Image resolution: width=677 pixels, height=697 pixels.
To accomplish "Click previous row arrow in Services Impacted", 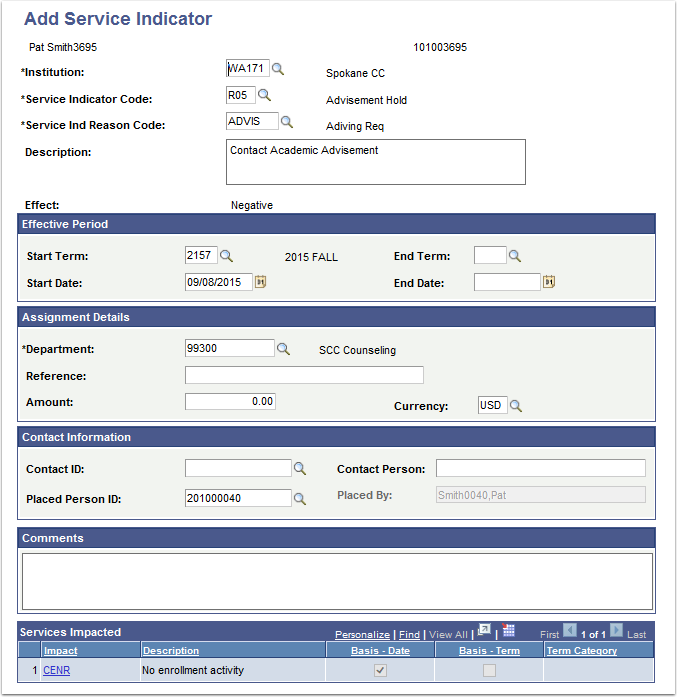I will pyautogui.click(x=570, y=630).
